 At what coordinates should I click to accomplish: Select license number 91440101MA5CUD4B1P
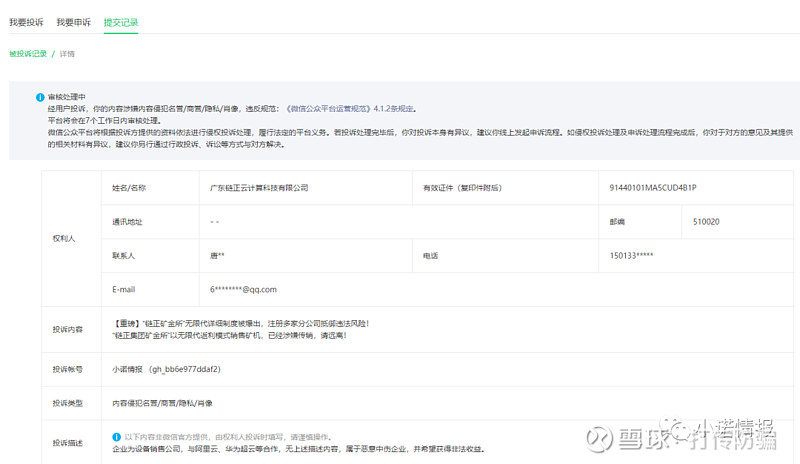coord(653,188)
